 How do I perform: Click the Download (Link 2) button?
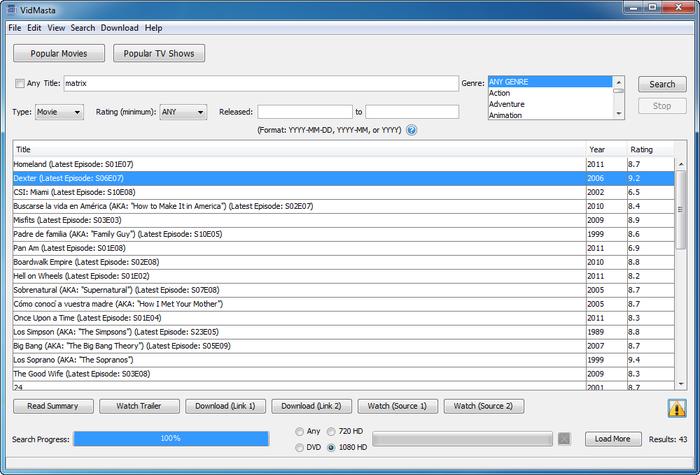(x=312, y=406)
